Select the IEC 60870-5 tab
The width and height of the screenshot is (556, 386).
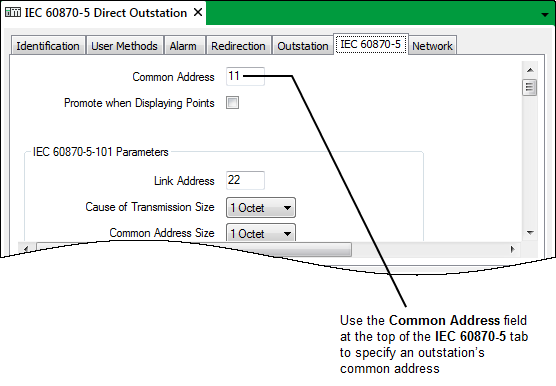[371, 44]
